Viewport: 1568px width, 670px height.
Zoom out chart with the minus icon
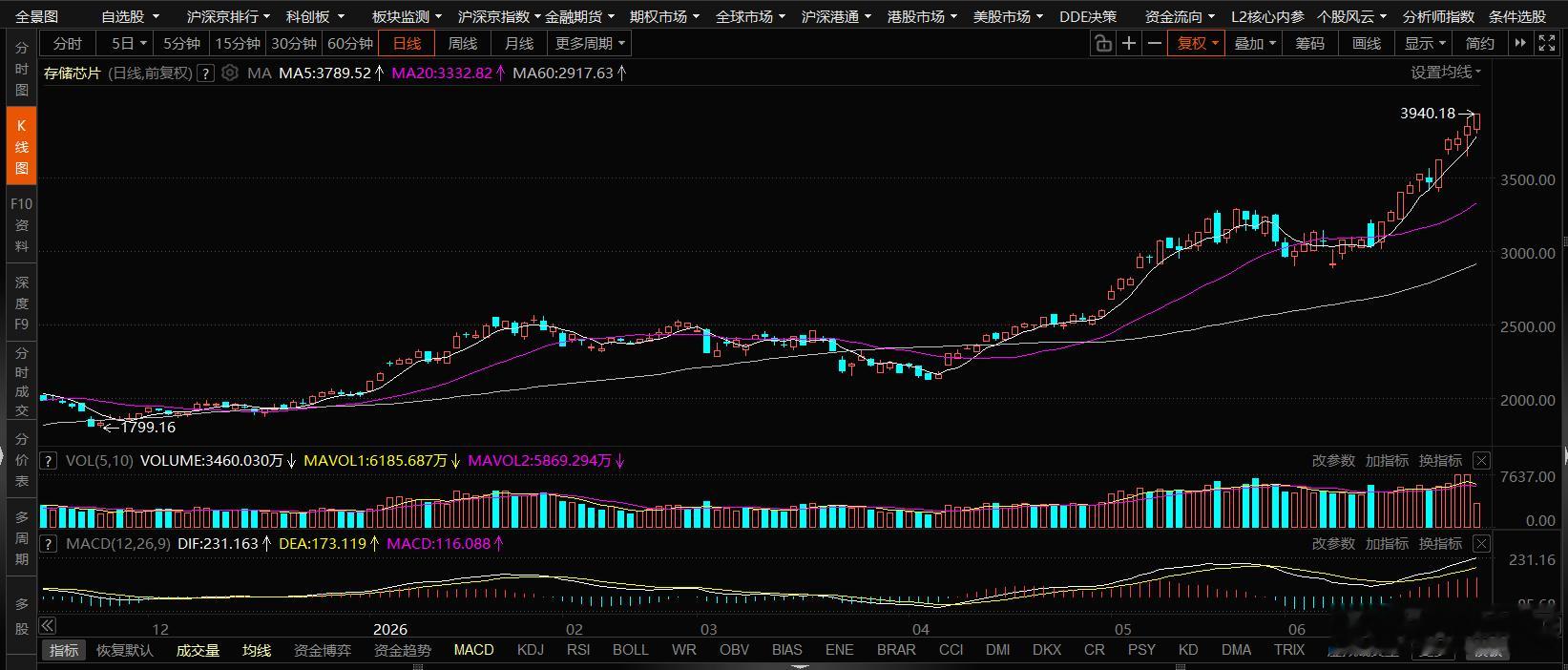coord(1155,43)
